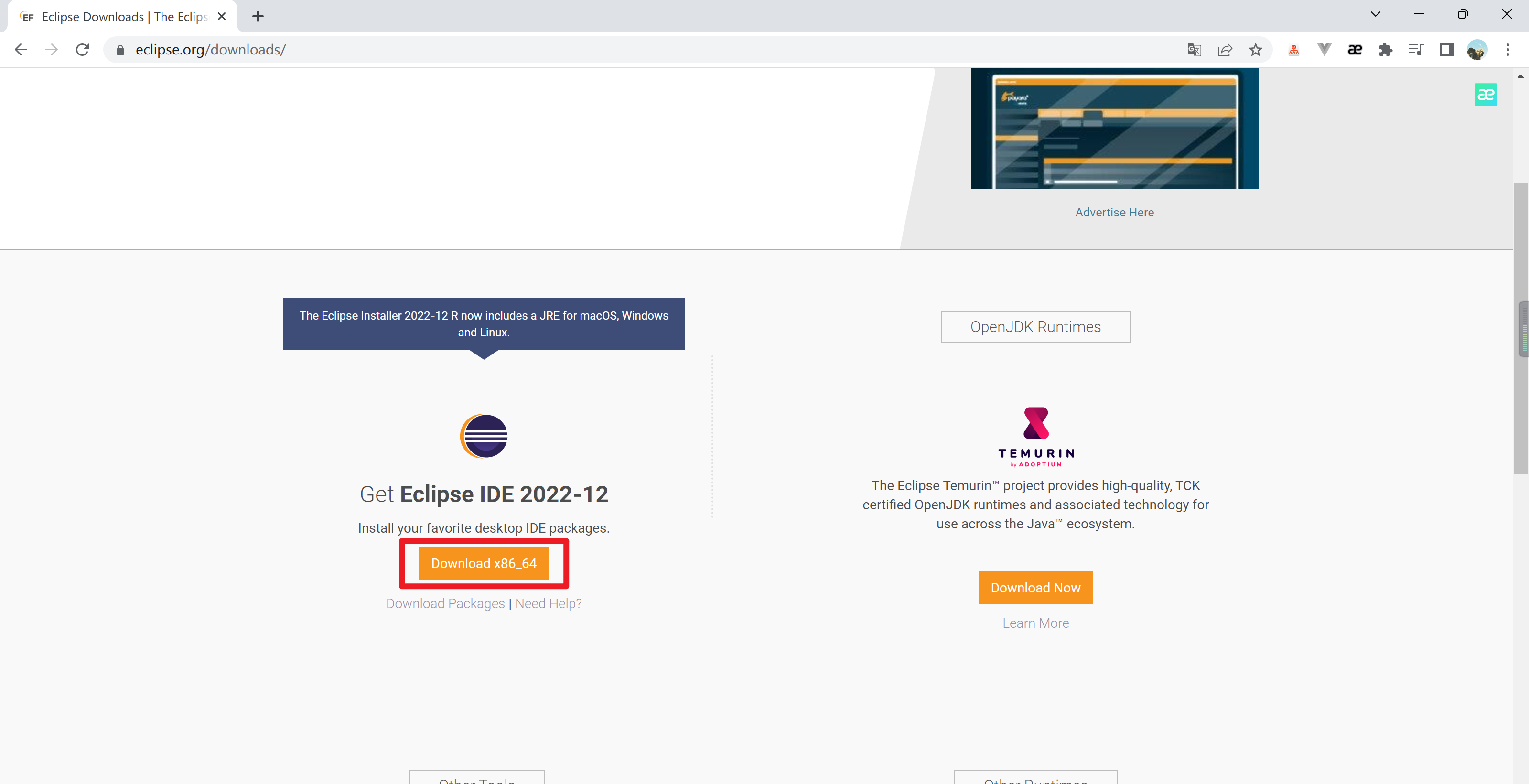Toggle the browser side panel
This screenshot has height=784, width=1529.
[x=1446, y=50]
